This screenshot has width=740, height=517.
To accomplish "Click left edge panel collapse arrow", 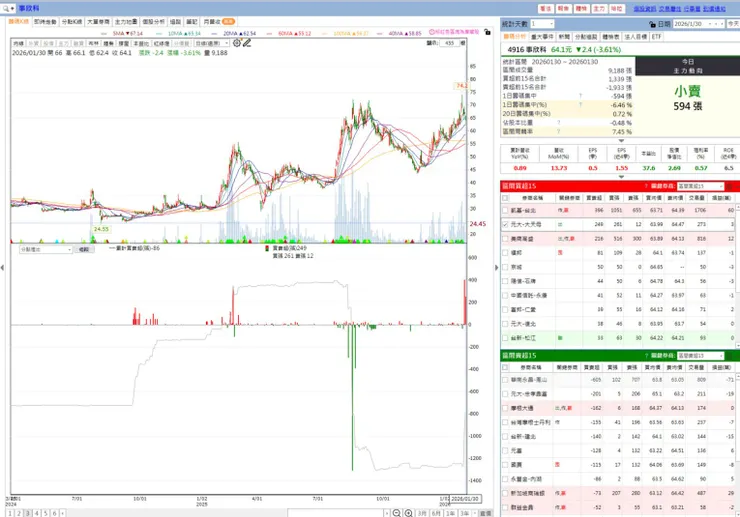I will click(x=2, y=268).
